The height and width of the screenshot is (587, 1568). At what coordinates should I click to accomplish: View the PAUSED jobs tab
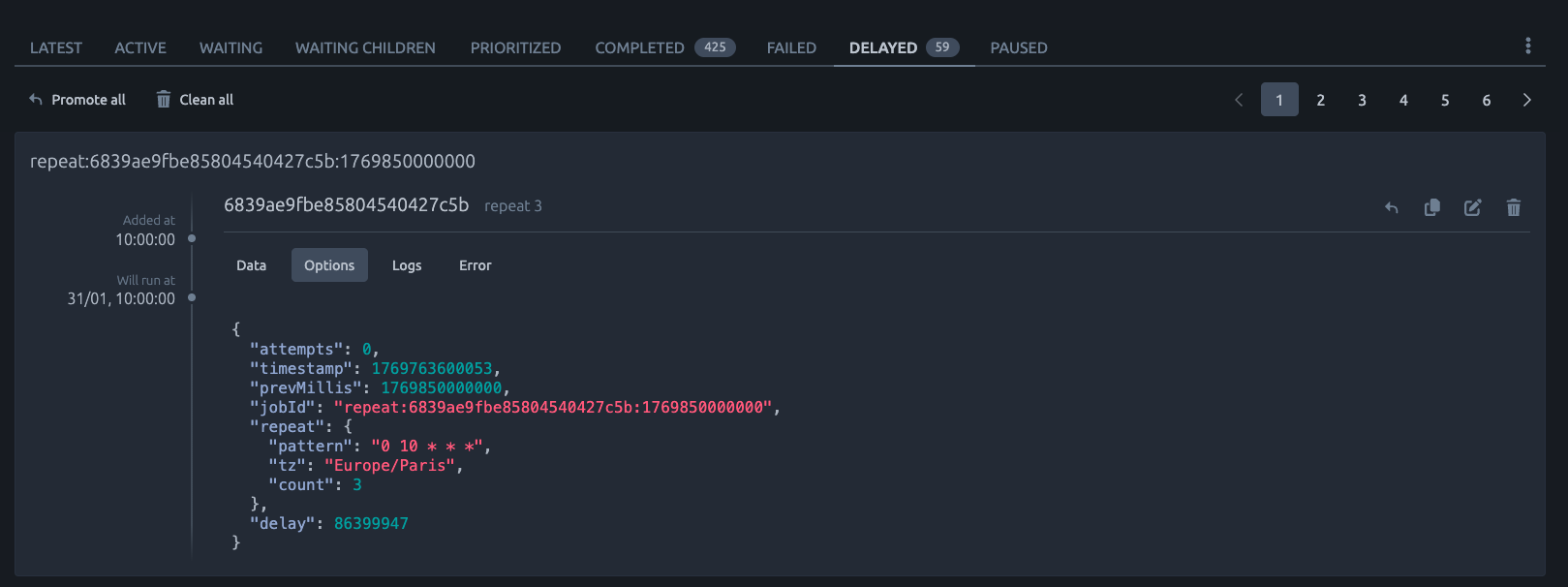1018,47
